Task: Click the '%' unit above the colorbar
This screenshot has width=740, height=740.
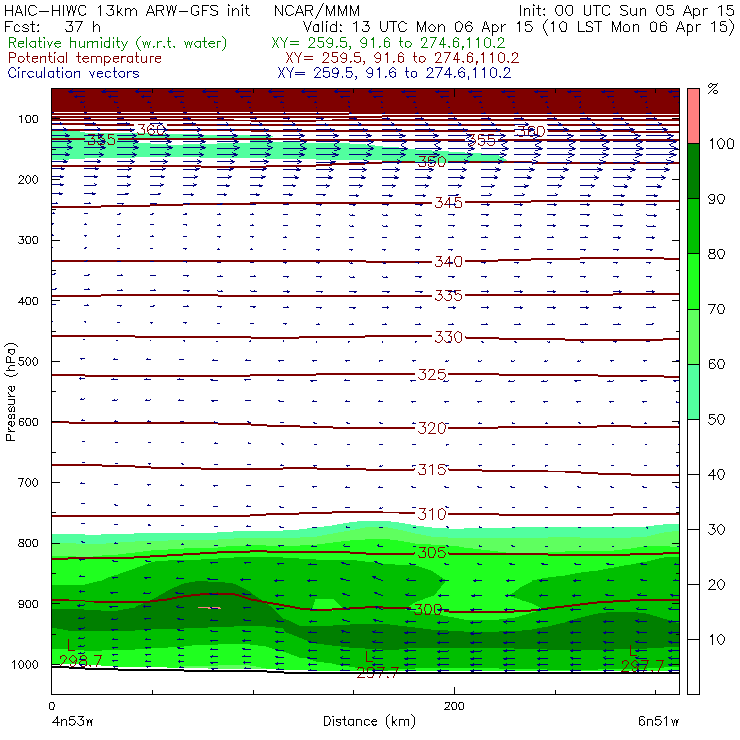Action: (x=713, y=89)
